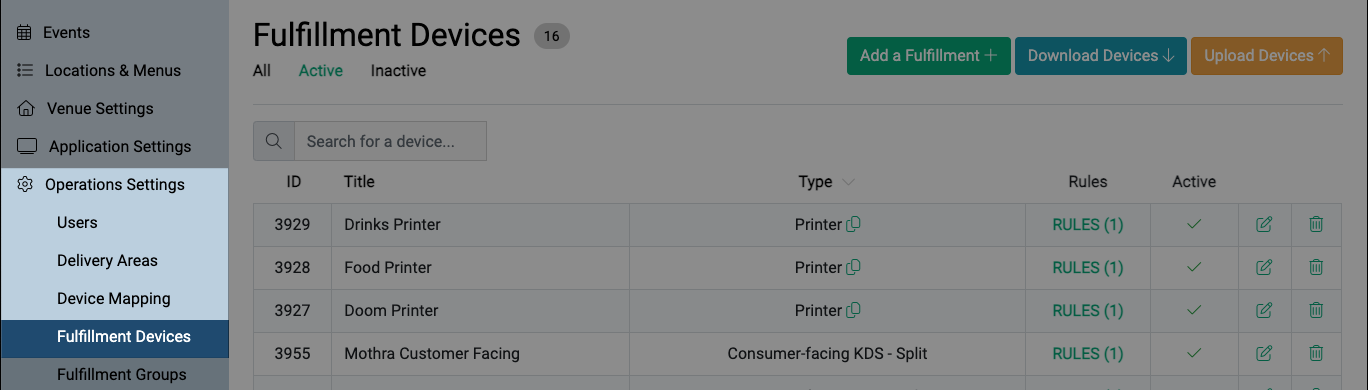Toggle active checkmark for Drinks Printer
The width and height of the screenshot is (1368, 390).
(x=1193, y=225)
